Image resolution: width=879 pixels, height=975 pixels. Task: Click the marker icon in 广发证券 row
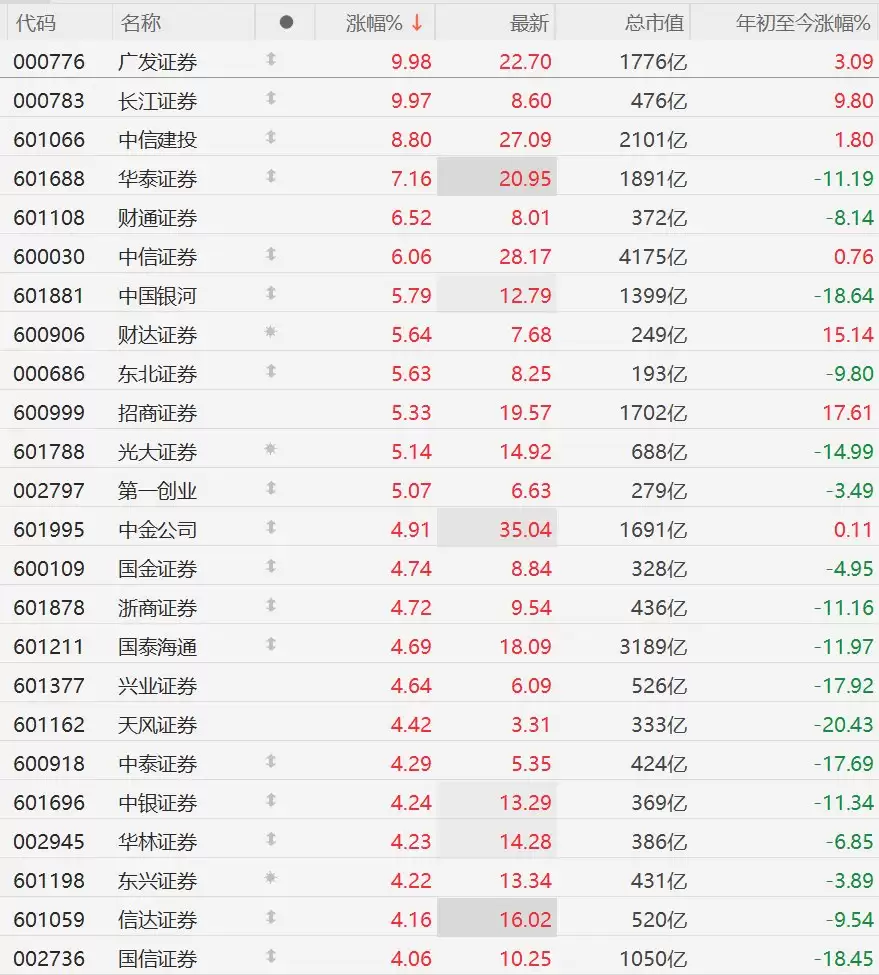pos(270,60)
